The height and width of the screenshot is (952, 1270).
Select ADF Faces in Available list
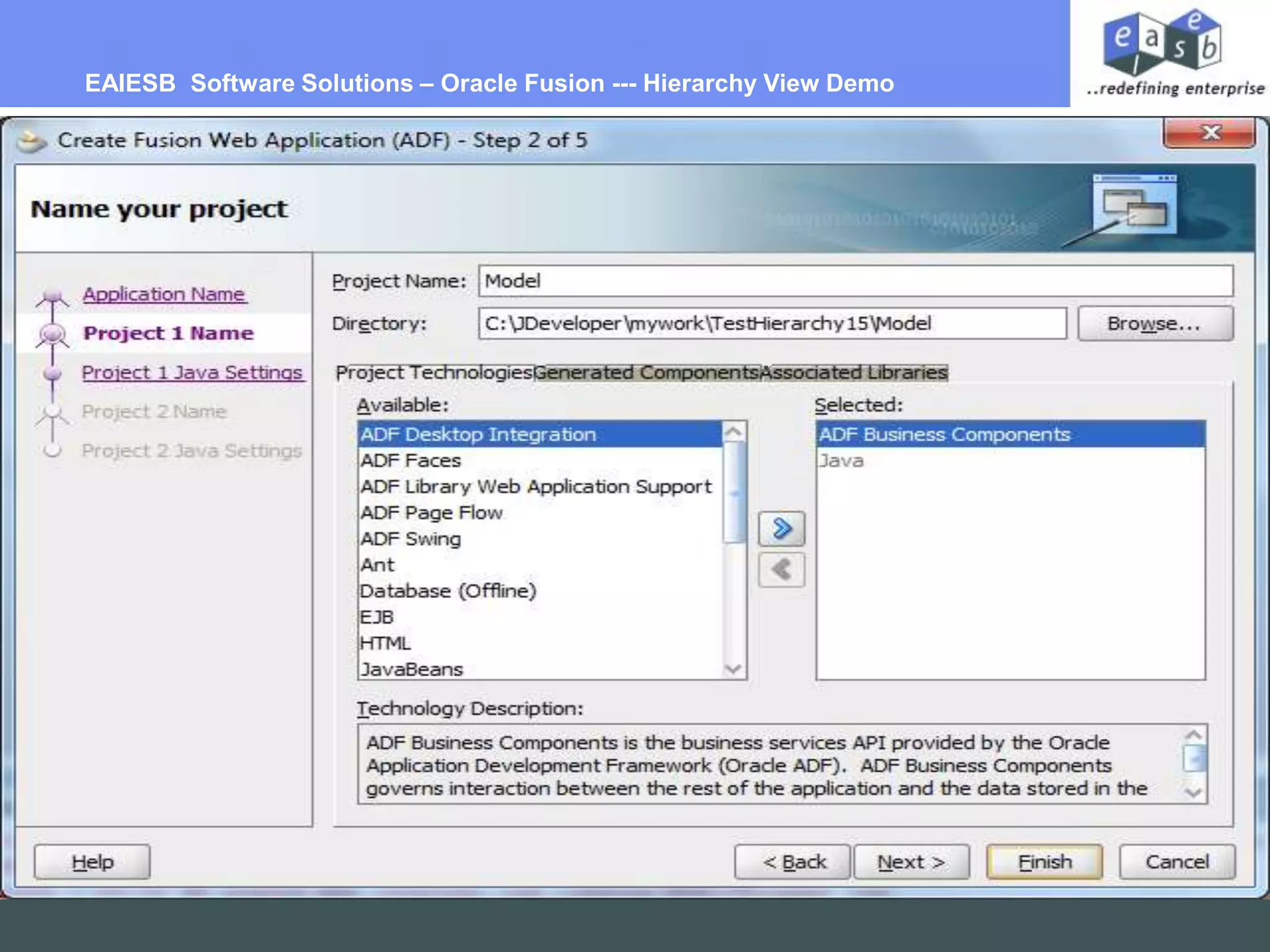411,461
